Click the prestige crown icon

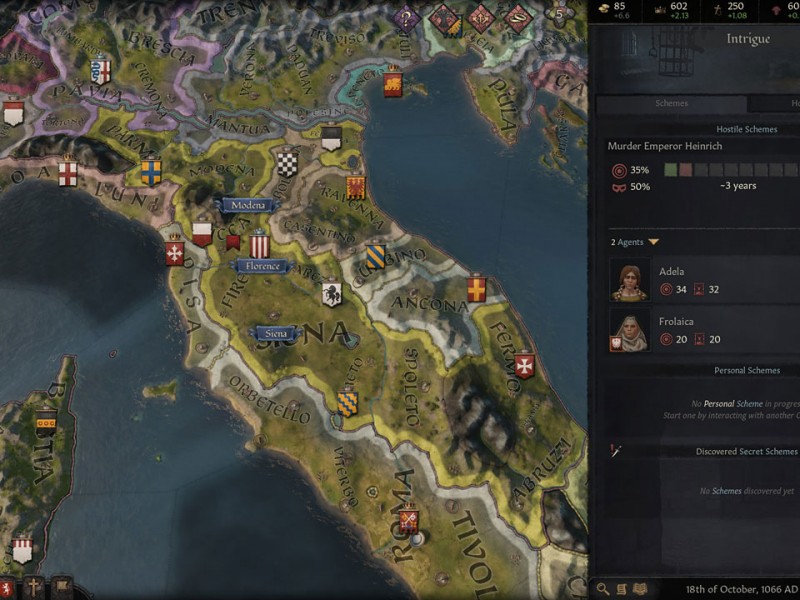[660, 9]
